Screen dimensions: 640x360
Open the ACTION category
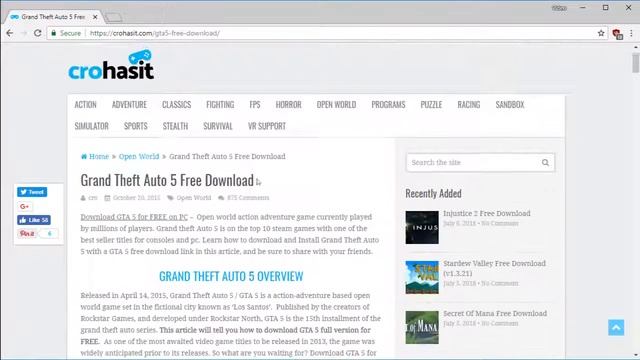point(85,104)
